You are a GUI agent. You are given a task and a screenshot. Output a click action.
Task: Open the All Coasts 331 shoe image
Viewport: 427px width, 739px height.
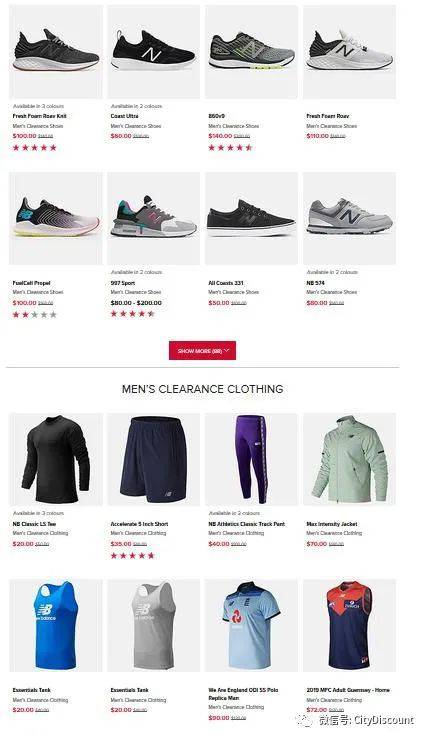pos(251,218)
